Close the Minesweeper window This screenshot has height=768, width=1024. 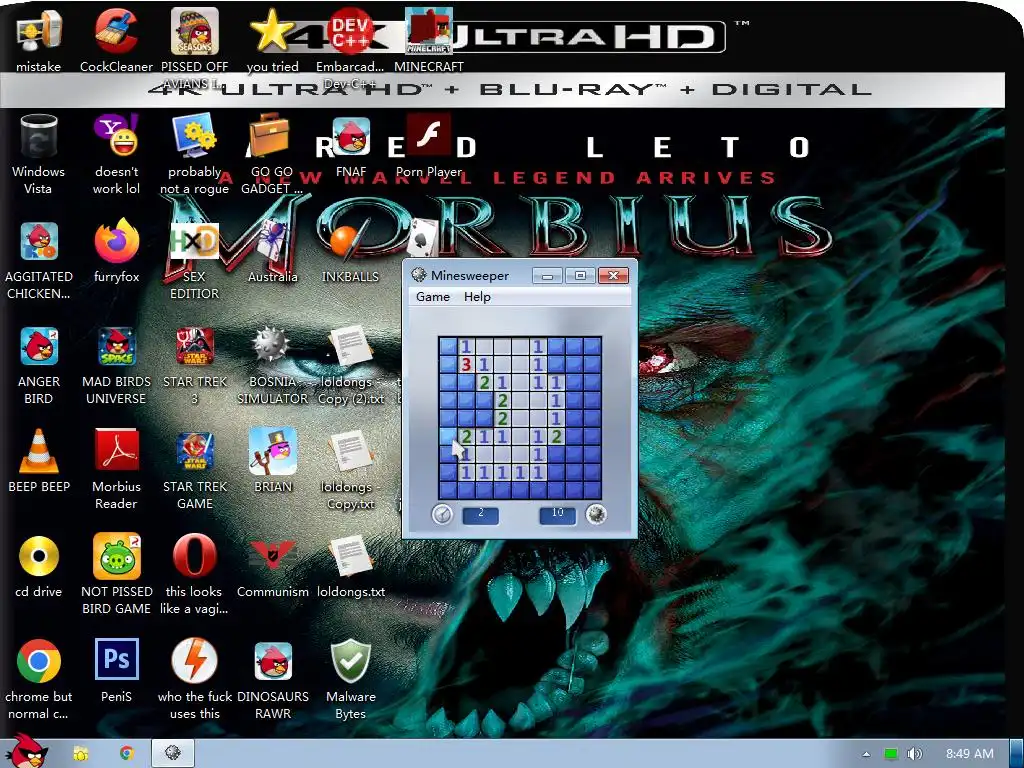[613, 276]
